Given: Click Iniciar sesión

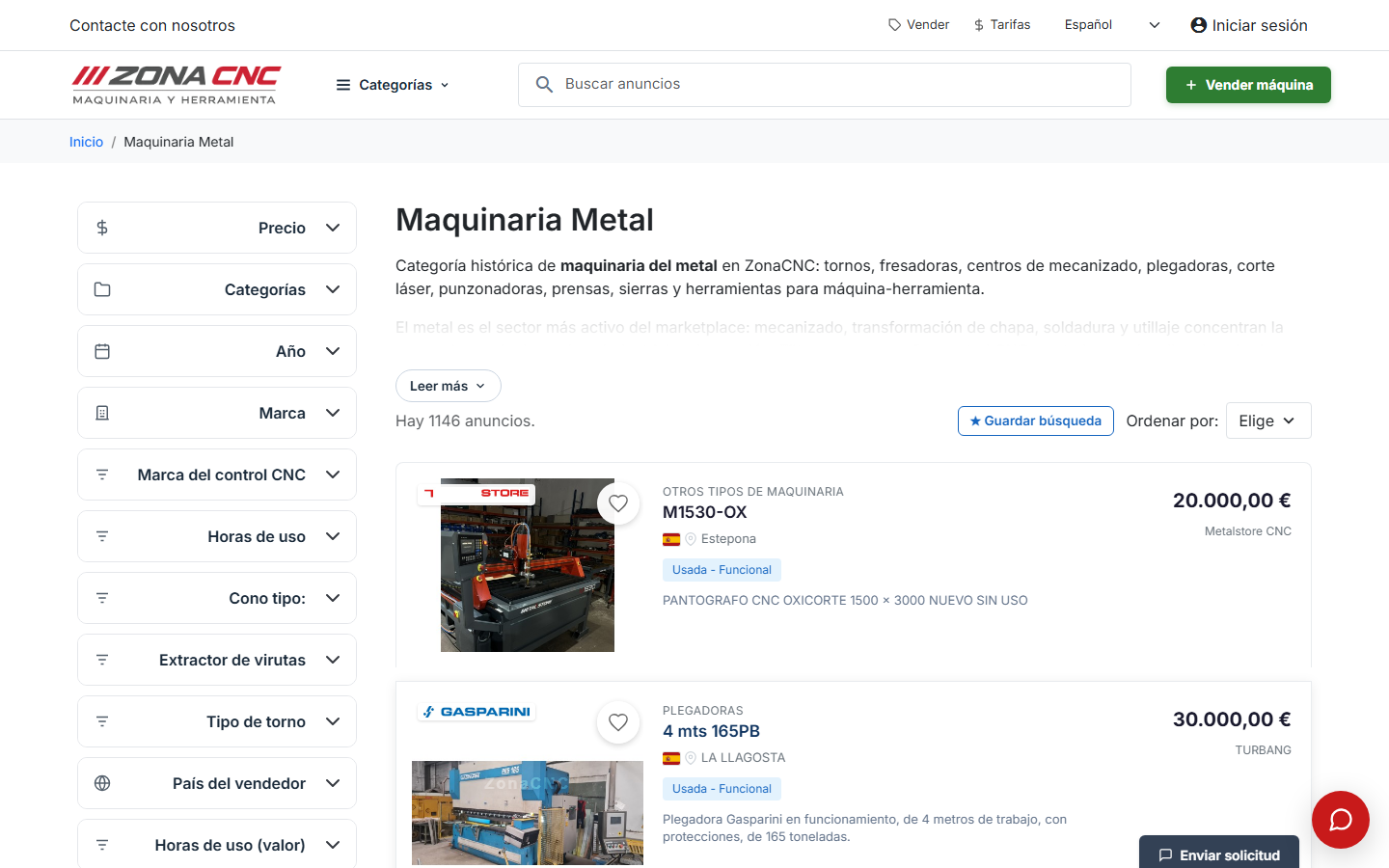Looking at the screenshot, I should point(1249,25).
